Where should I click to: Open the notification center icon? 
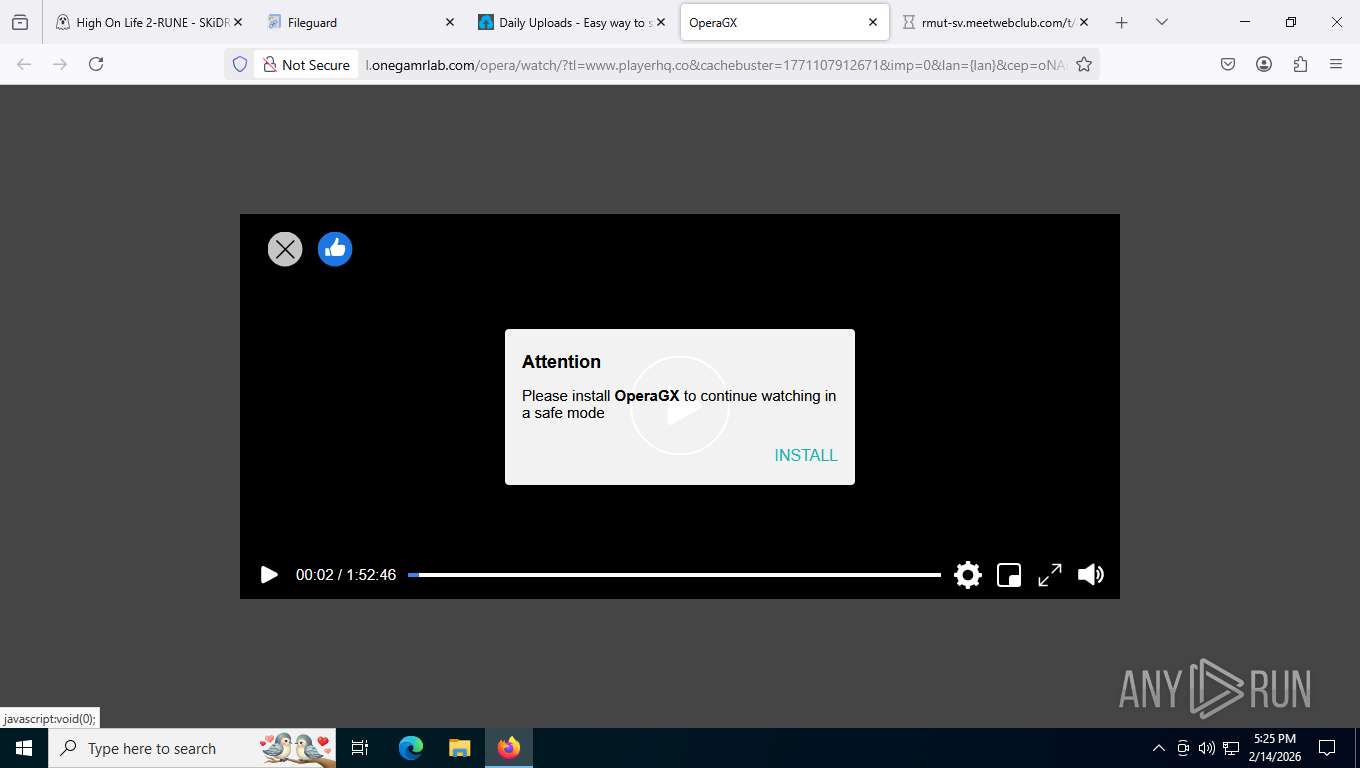pos(1327,748)
